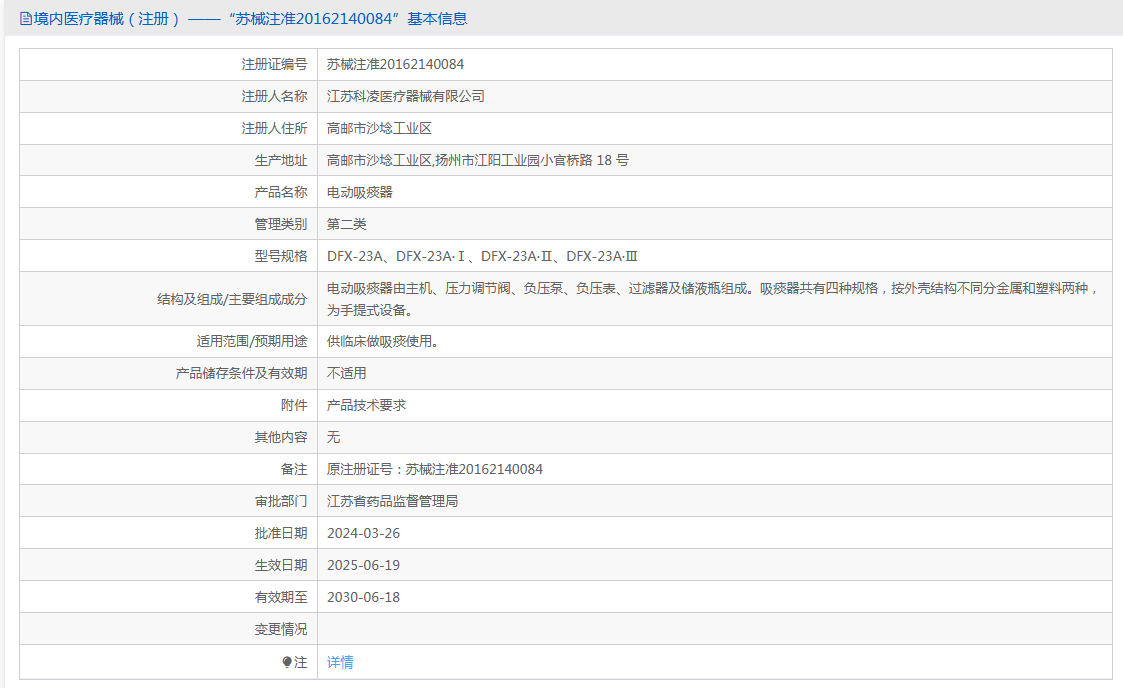1123x688 pixels.
Task: Click the document icon in the title header
Action: pyautogui.click(x=26, y=19)
